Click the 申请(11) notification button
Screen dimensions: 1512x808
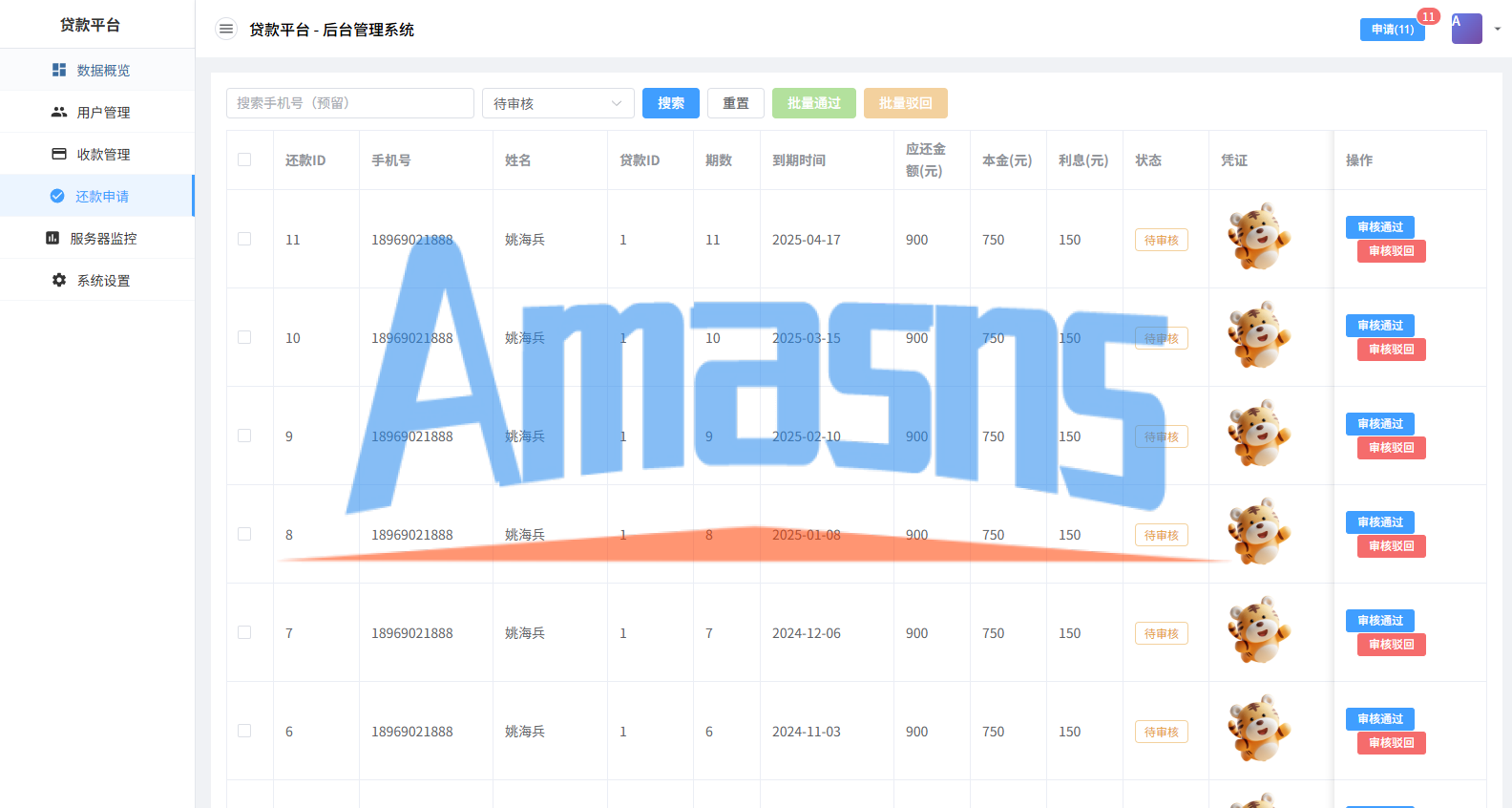click(x=1393, y=30)
